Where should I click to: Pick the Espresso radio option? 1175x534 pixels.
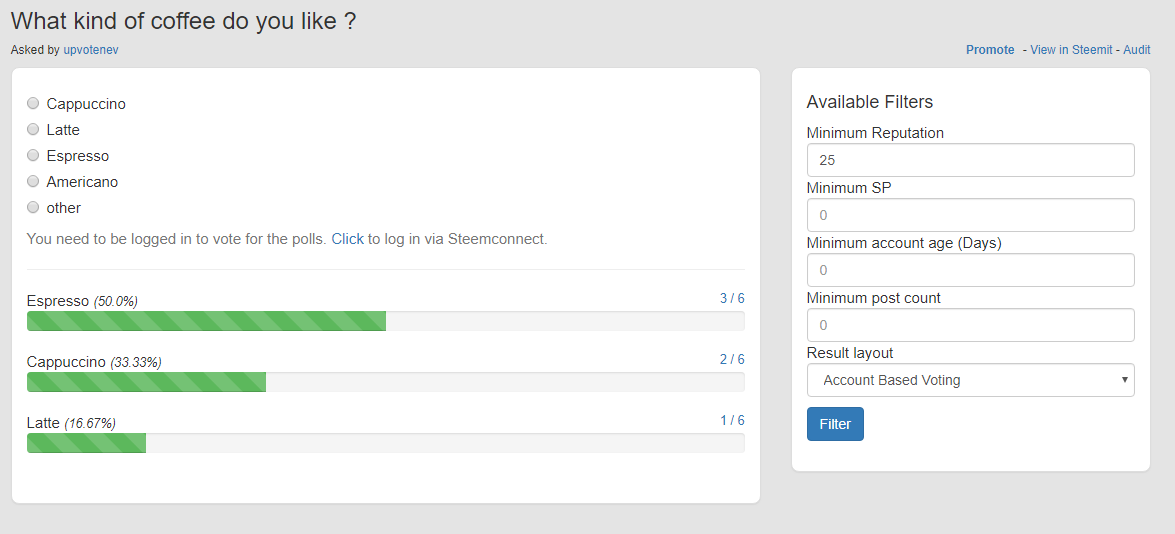click(x=33, y=155)
